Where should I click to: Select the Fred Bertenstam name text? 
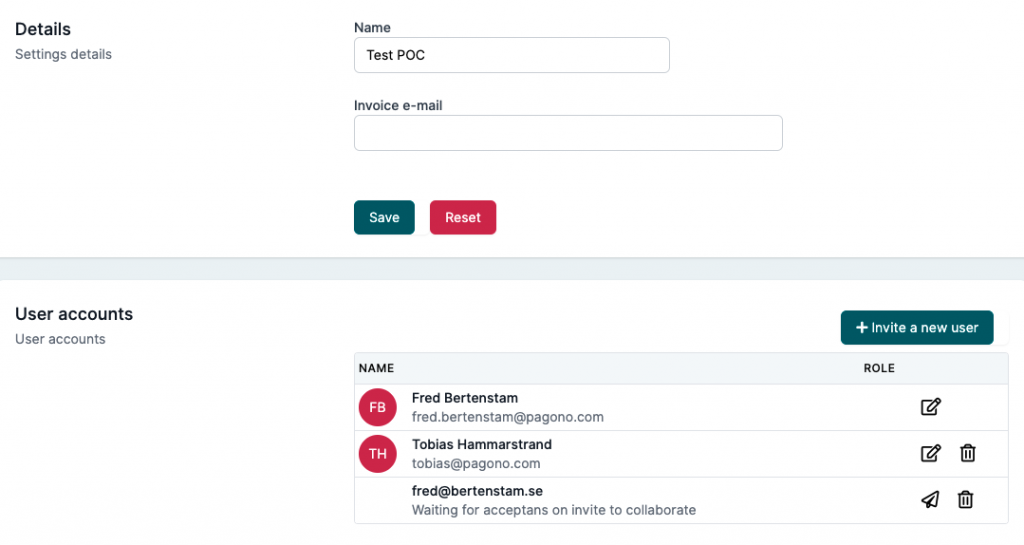pyautogui.click(x=465, y=398)
